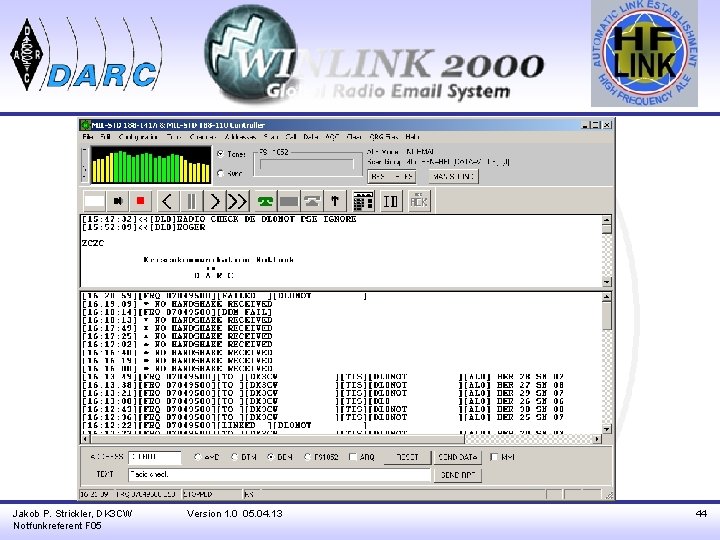Select the Sync radio button
720x540 pixels.
click(220, 173)
